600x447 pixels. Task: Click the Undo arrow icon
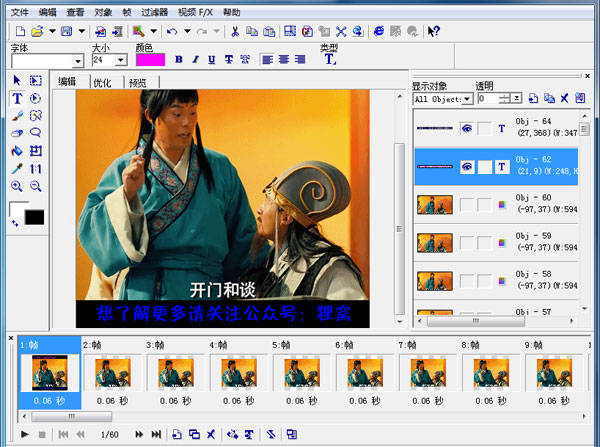tap(172, 31)
